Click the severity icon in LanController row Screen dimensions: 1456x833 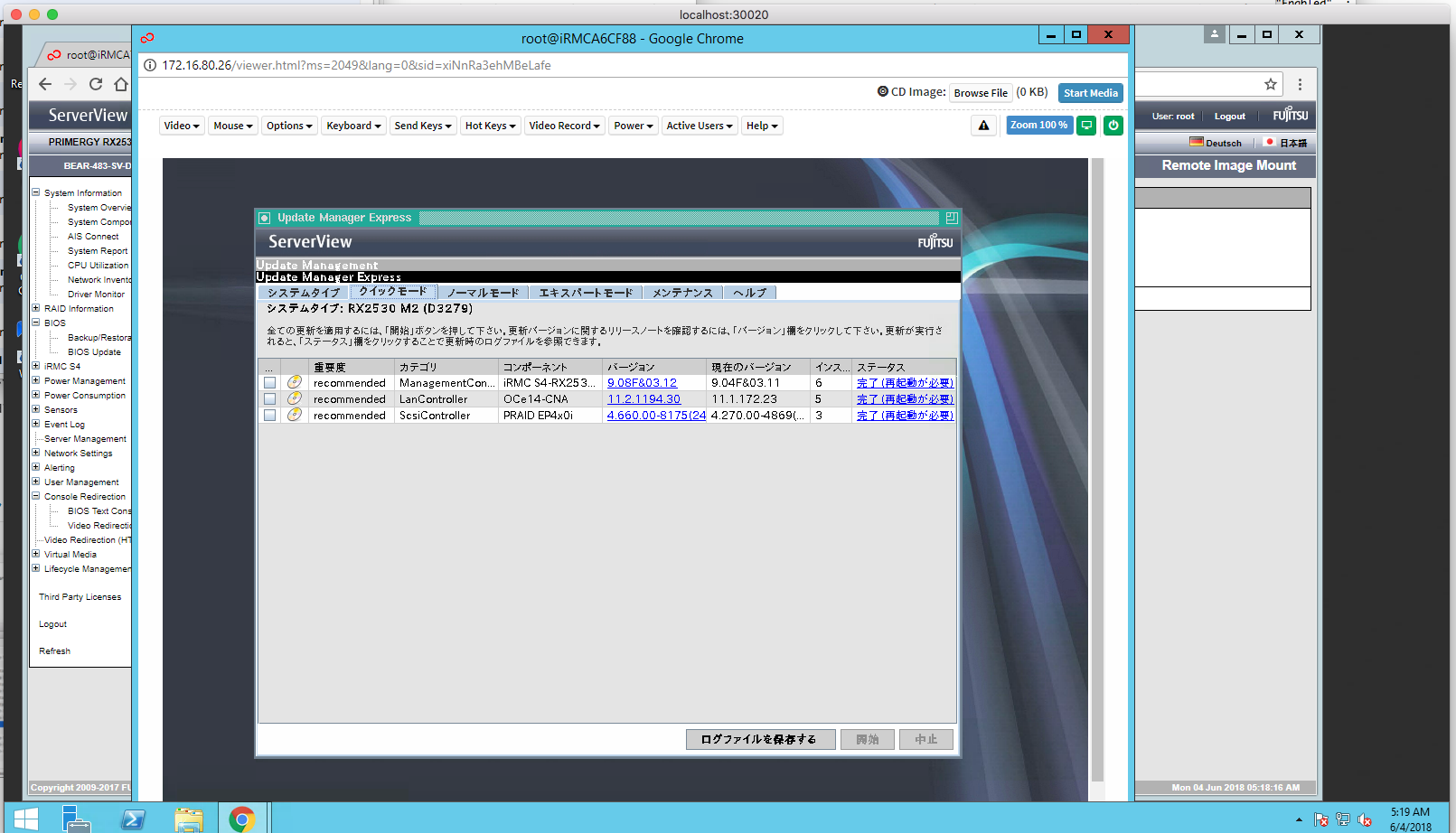point(295,398)
